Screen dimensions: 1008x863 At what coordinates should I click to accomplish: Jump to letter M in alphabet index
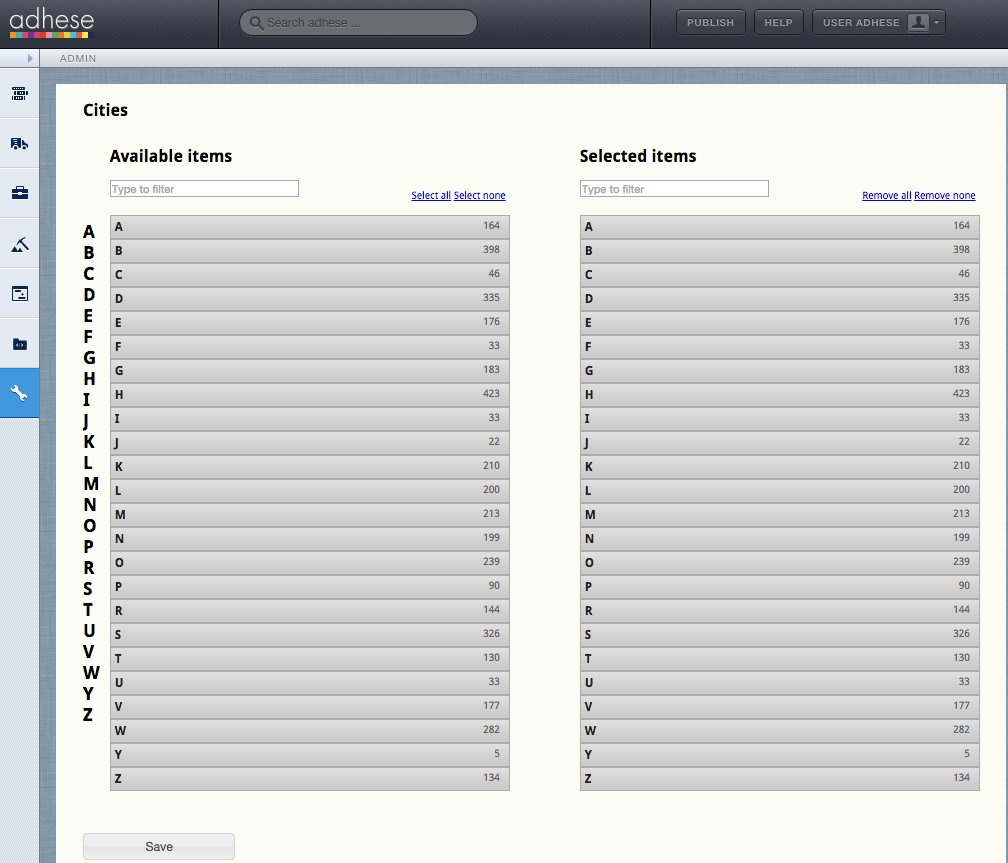[x=91, y=484]
